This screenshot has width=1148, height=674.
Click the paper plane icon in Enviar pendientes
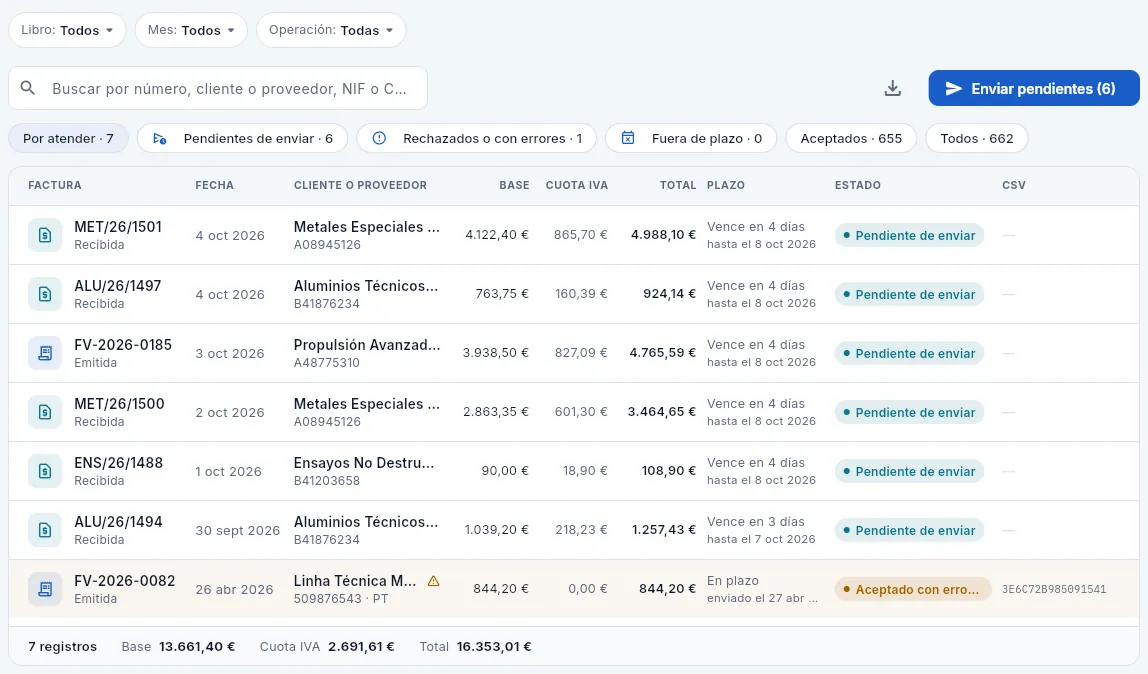pyautogui.click(x=953, y=89)
